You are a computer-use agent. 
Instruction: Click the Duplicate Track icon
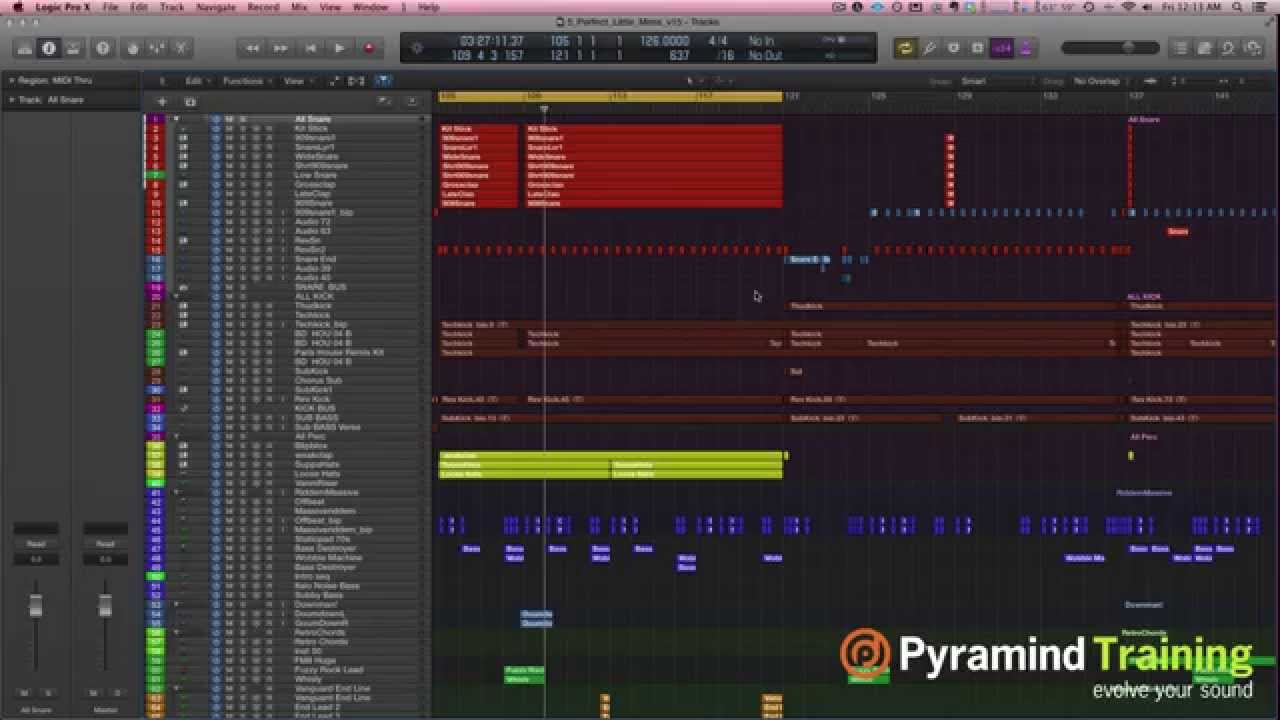tap(190, 102)
